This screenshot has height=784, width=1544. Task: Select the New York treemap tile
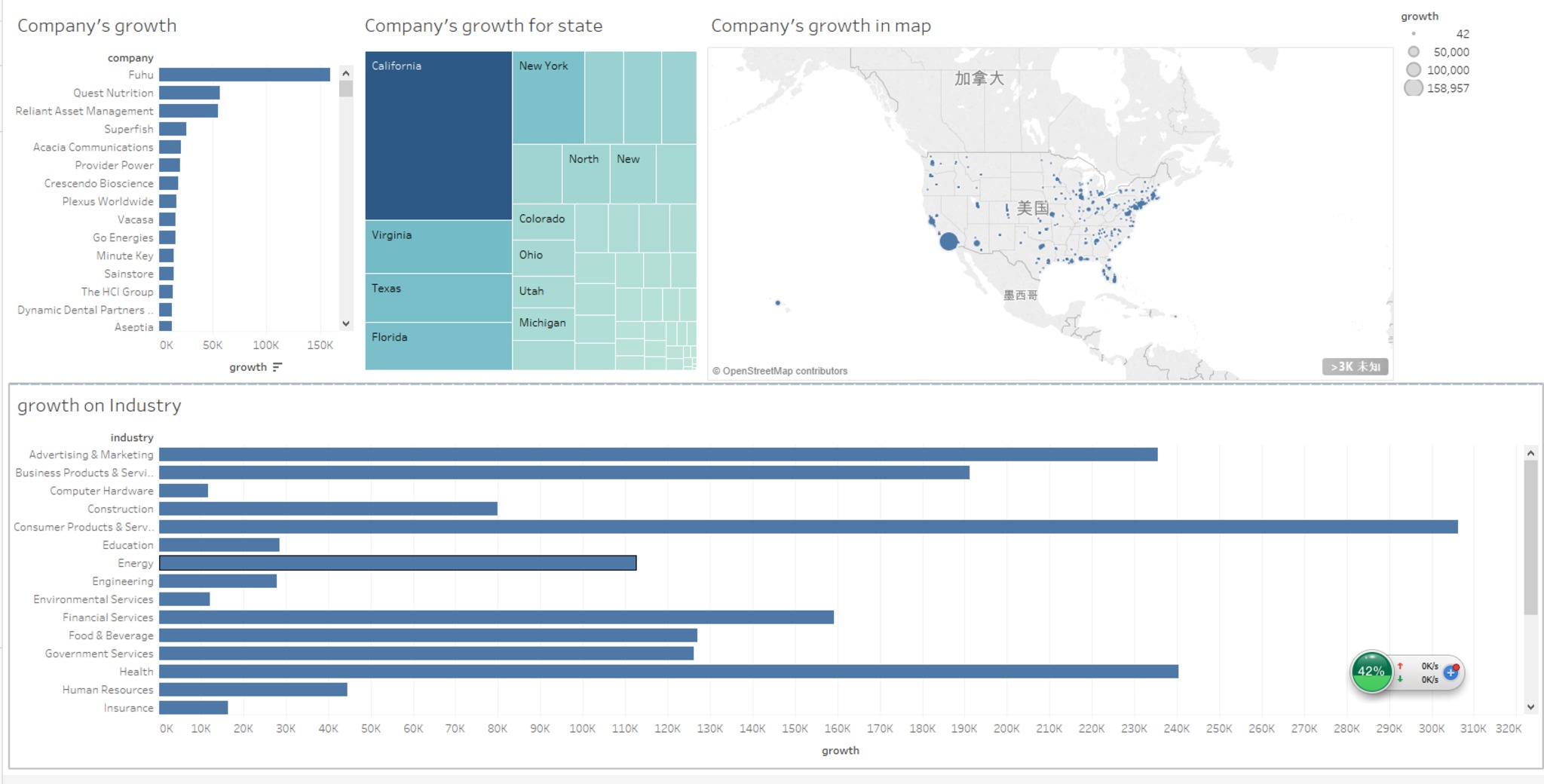(x=548, y=98)
